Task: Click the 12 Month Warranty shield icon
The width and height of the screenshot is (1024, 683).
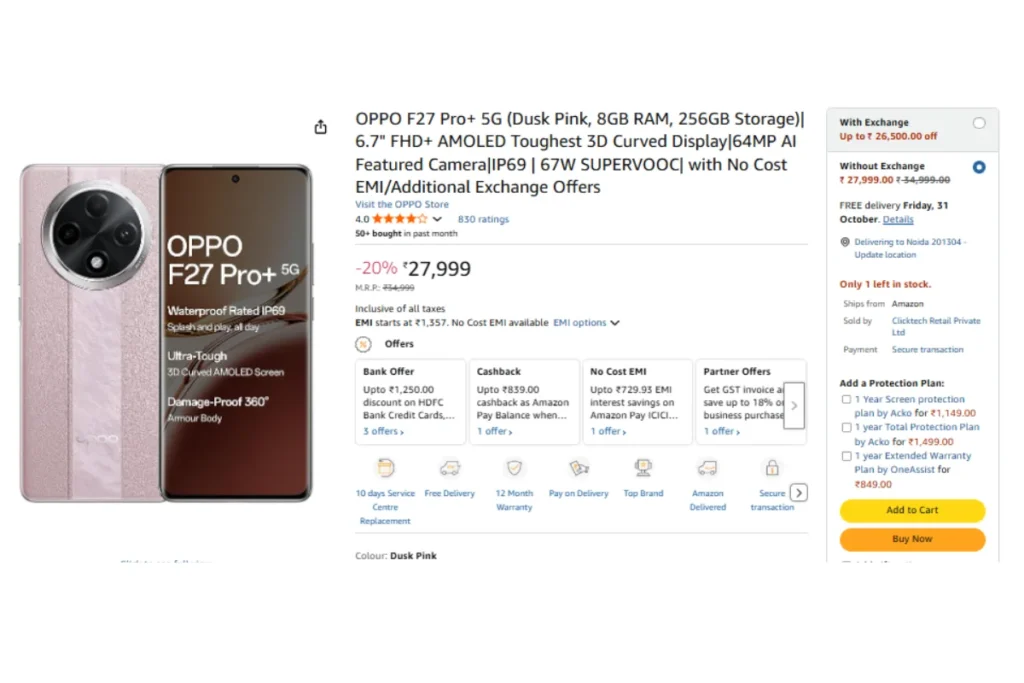Action: click(514, 468)
